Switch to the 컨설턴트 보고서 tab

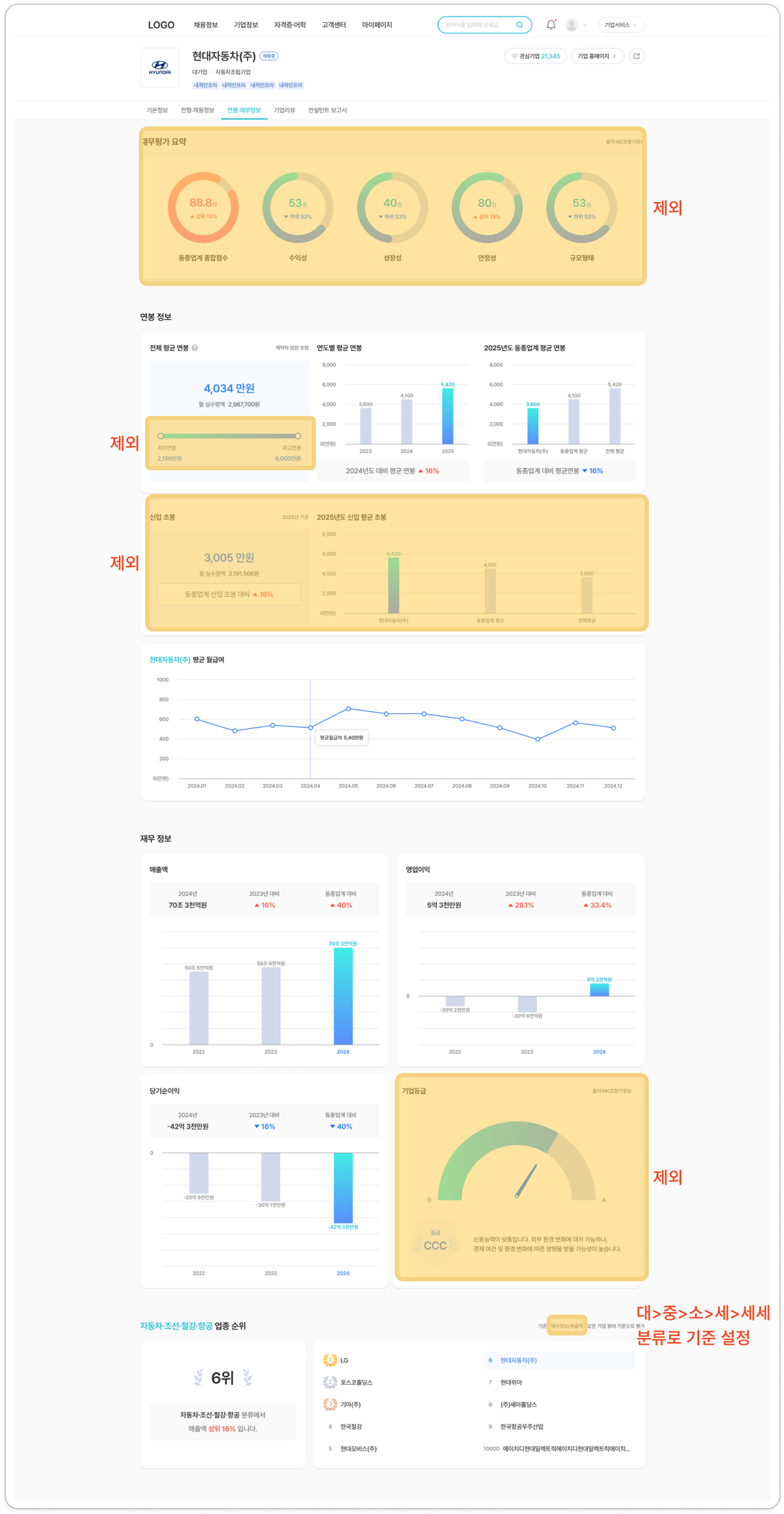click(x=327, y=110)
